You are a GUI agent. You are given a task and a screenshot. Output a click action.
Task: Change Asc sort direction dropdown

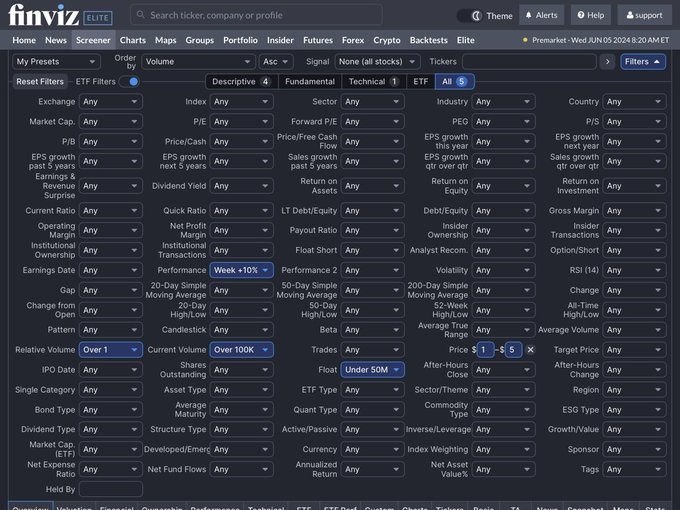pos(276,62)
